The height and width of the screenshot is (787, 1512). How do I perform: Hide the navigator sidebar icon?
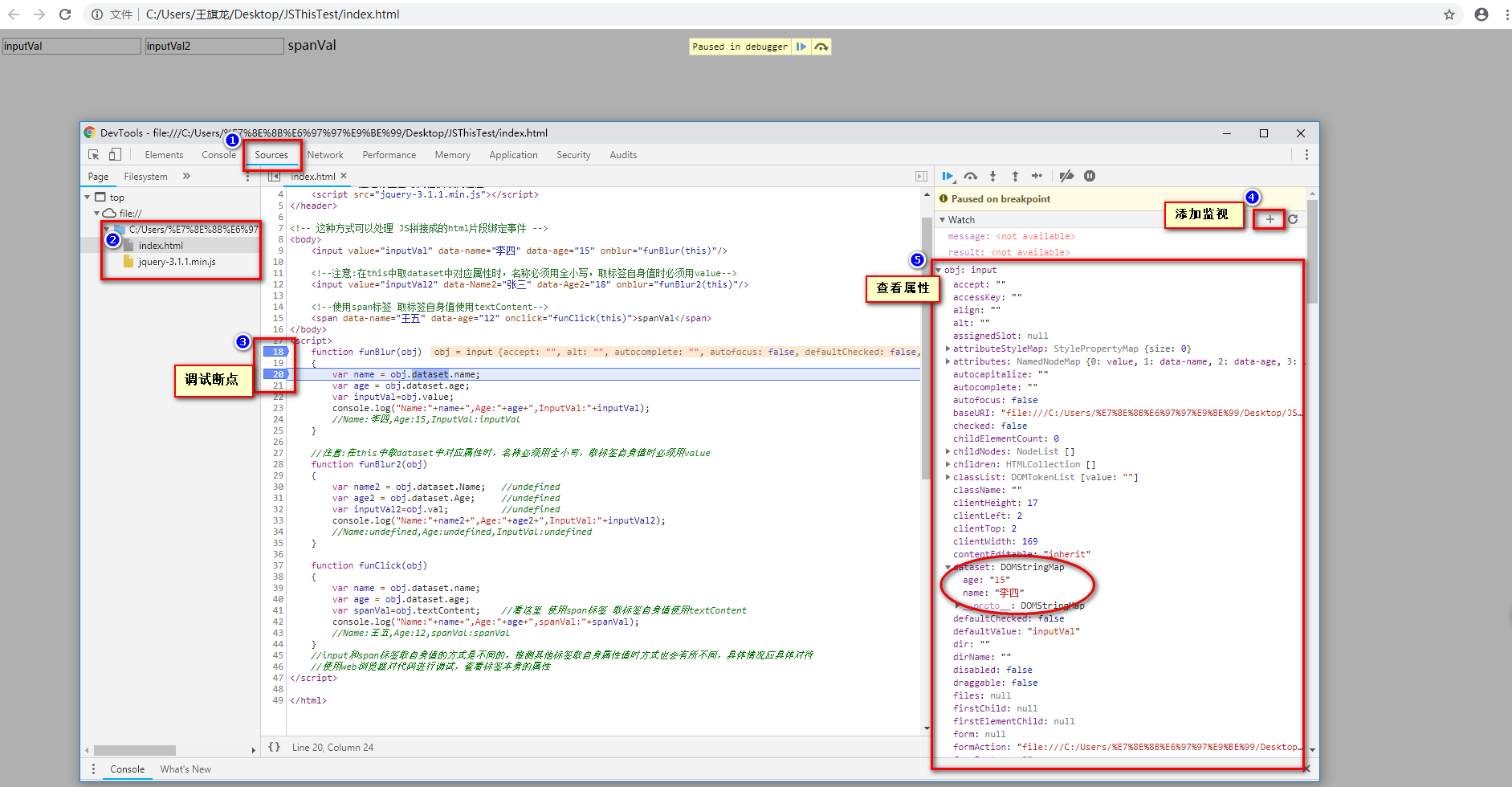pyautogui.click(x=274, y=176)
